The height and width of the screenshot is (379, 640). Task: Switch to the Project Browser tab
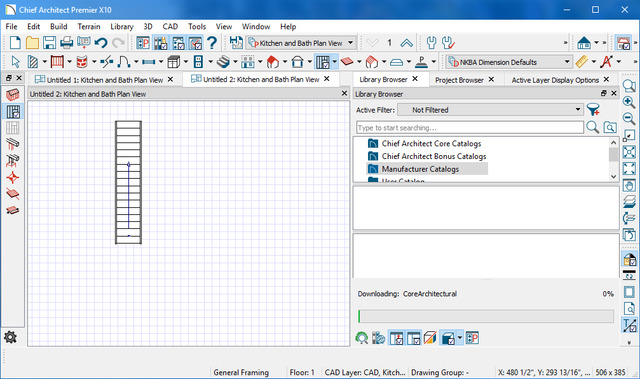(459, 80)
